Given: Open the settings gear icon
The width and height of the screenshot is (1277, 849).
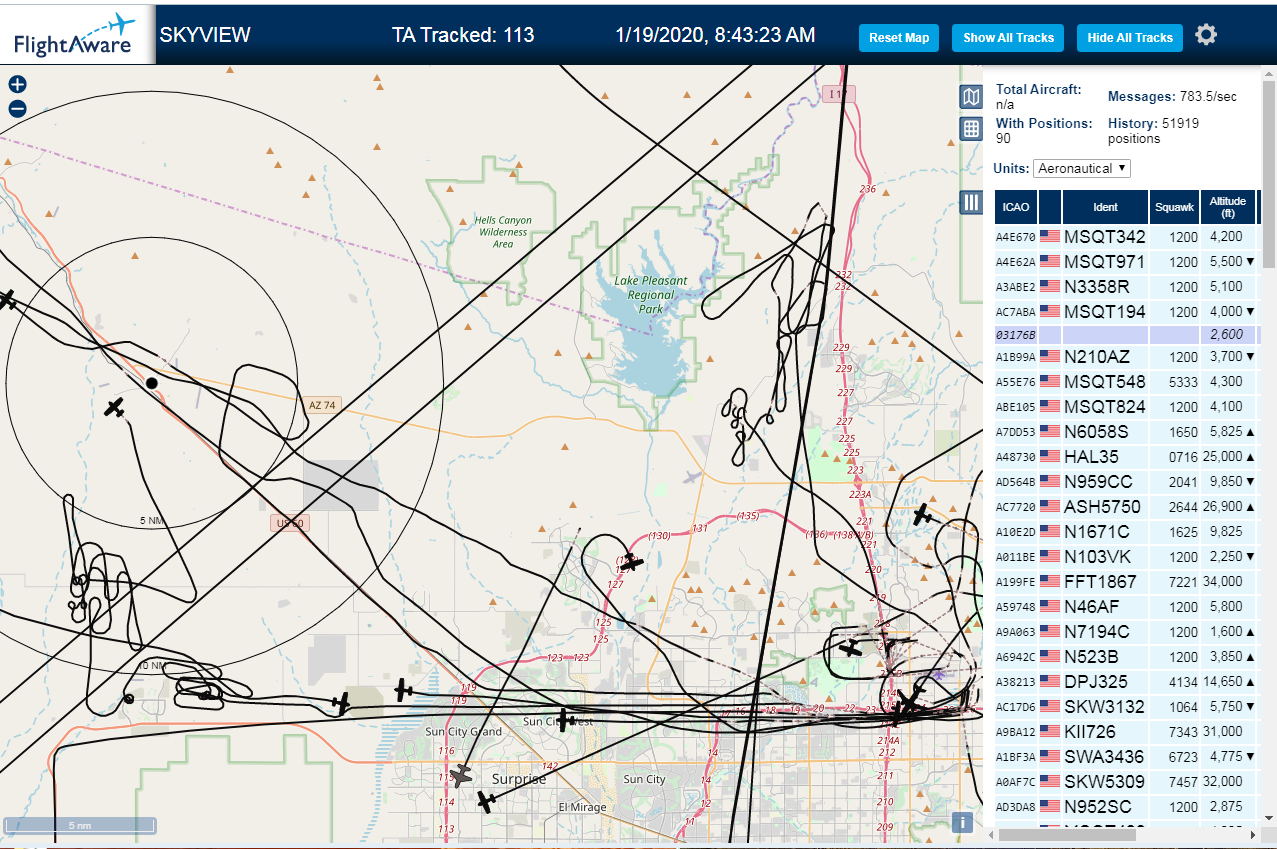Looking at the screenshot, I should point(1206,35).
